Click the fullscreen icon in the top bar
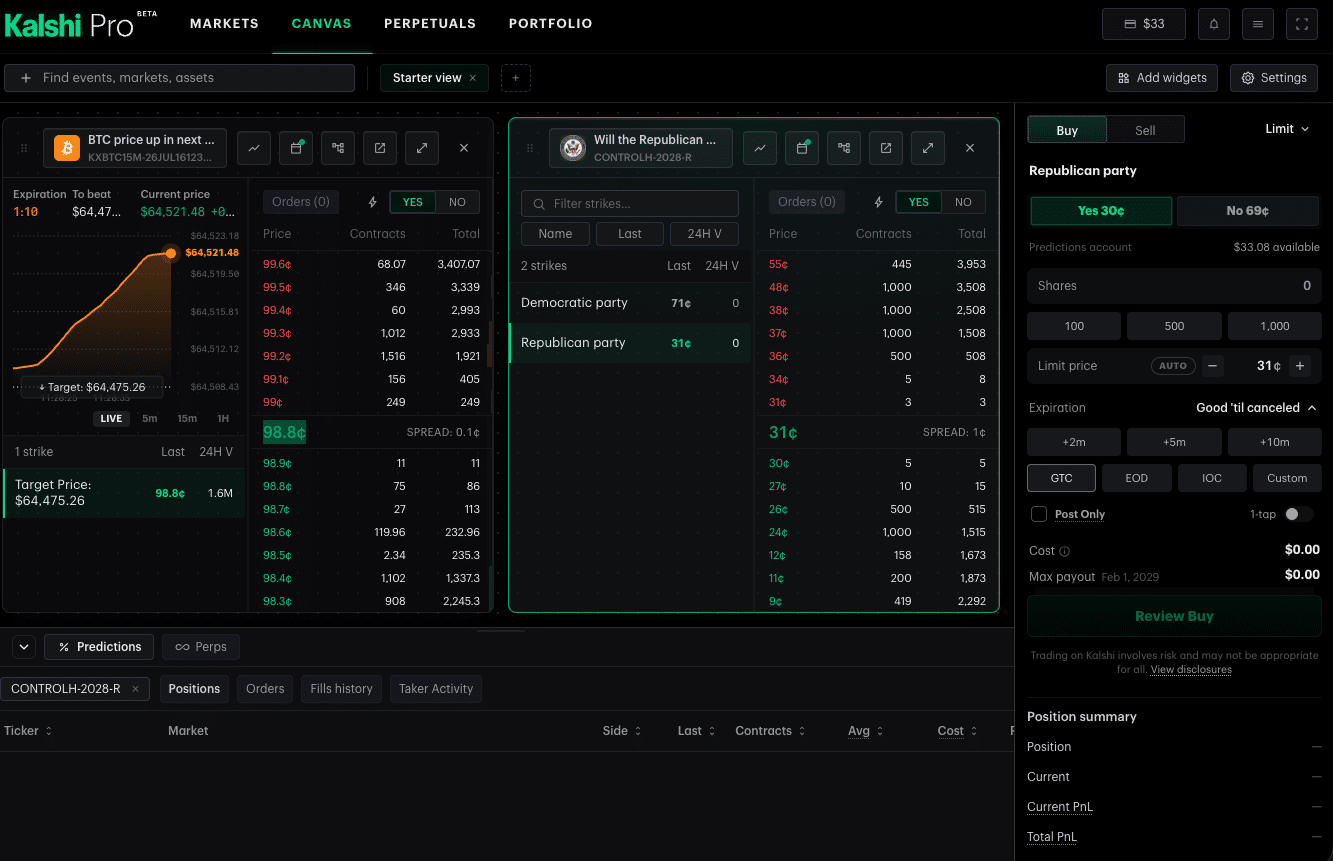This screenshot has height=861, width=1333. point(1302,24)
